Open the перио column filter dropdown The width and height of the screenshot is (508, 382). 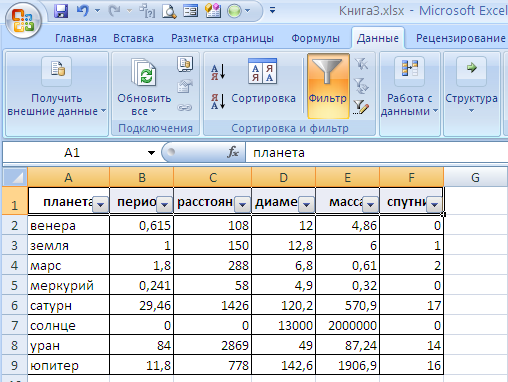(x=164, y=204)
